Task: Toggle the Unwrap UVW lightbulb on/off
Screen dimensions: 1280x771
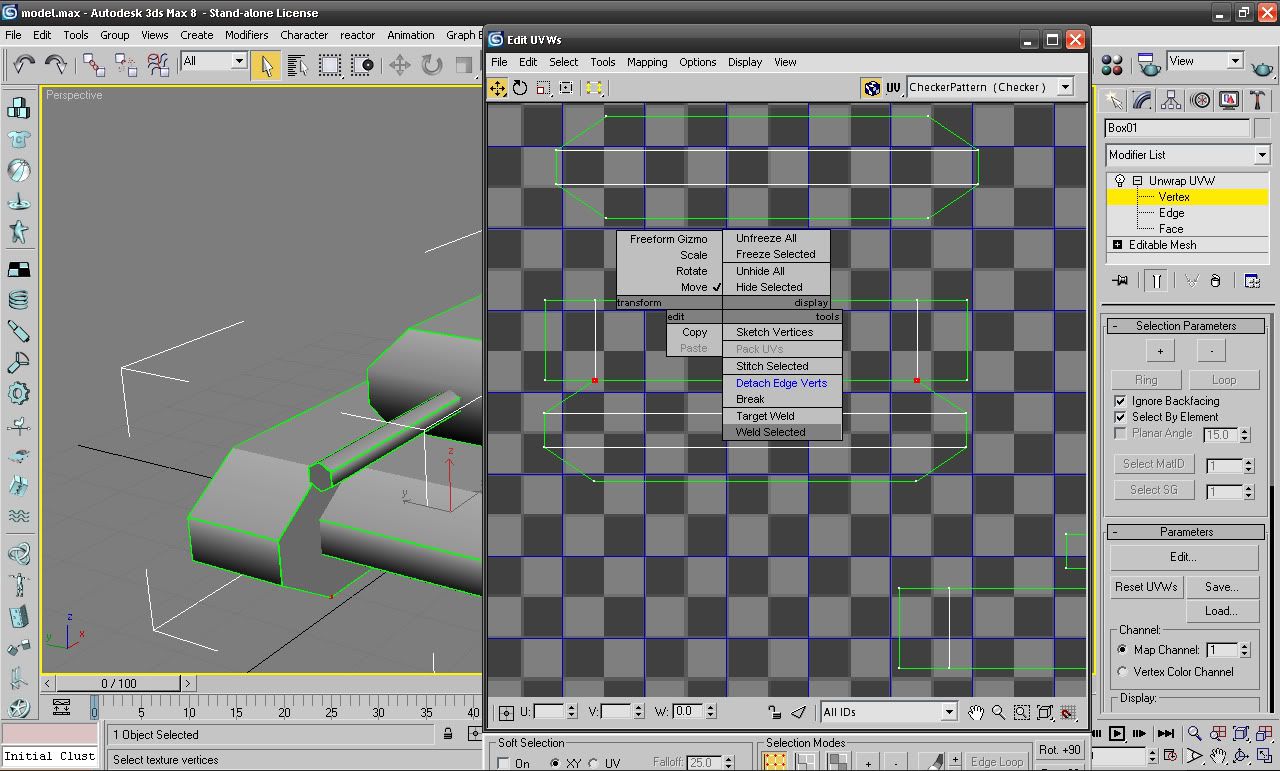Action: pos(1119,181)
